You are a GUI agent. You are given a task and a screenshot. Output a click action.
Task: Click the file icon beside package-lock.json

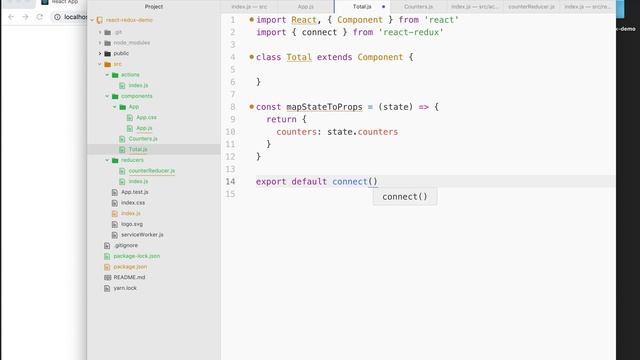tap(107, 256)
